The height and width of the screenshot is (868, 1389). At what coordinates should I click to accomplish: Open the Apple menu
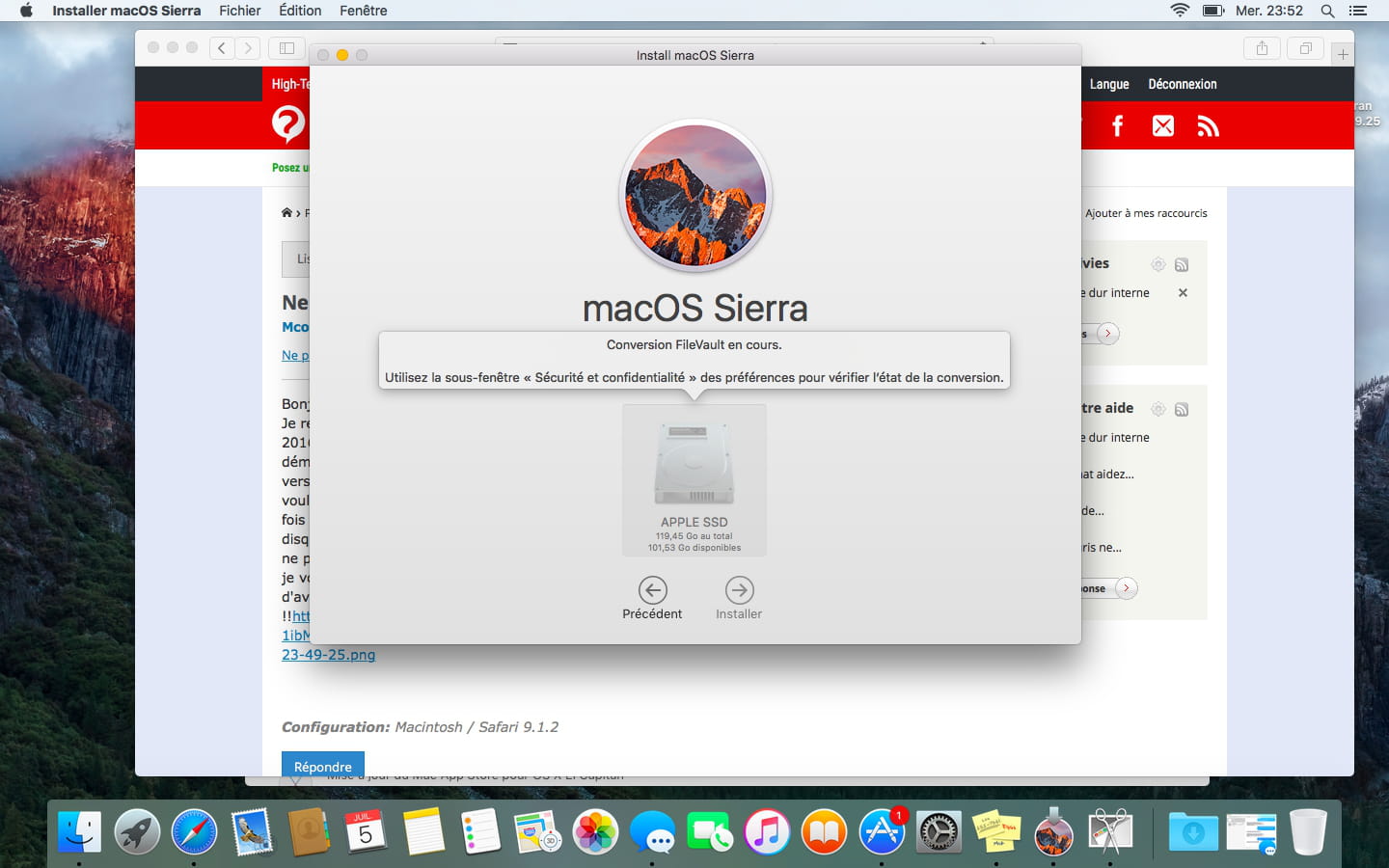[26, 11]
